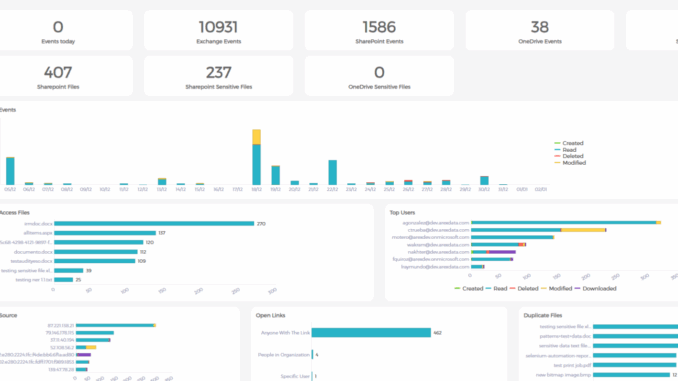Select the 22/12 bar in Events chart
The width and height of the screenshot is (678, 381).
tap(333, 173)
